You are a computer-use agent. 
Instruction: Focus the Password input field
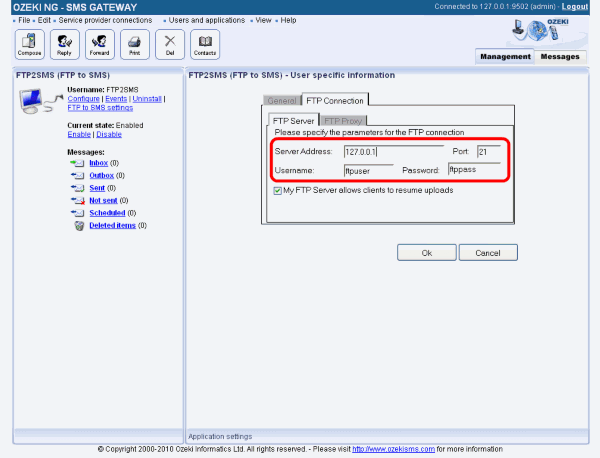(x=474, y=169)
